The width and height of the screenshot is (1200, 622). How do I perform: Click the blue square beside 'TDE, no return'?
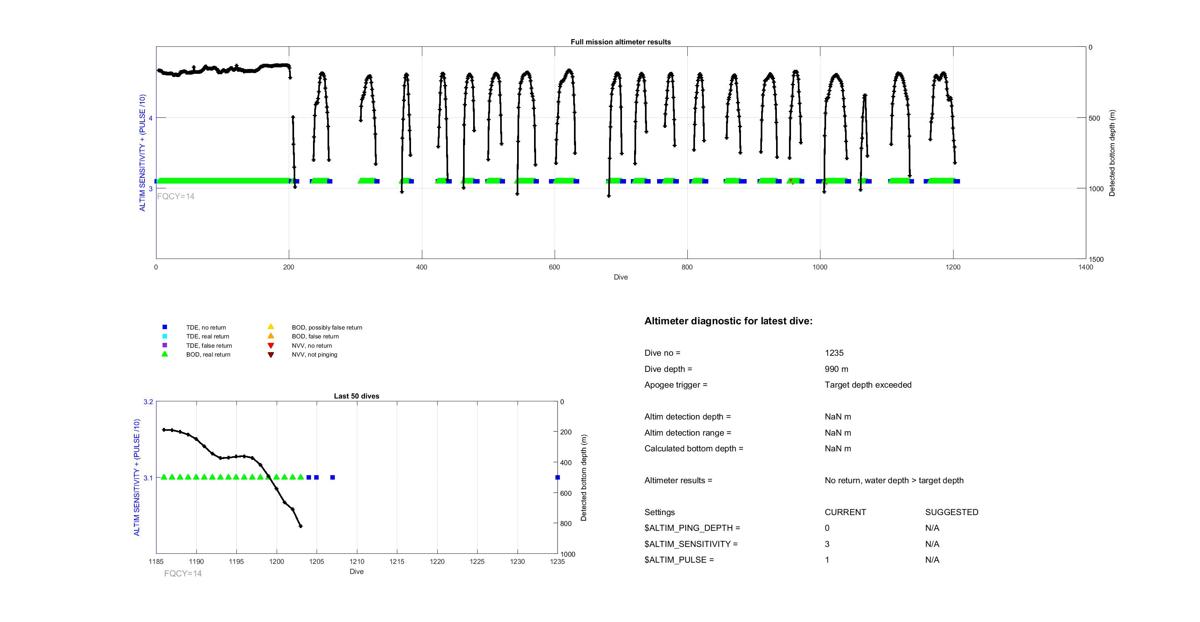(x=164, y=327)
